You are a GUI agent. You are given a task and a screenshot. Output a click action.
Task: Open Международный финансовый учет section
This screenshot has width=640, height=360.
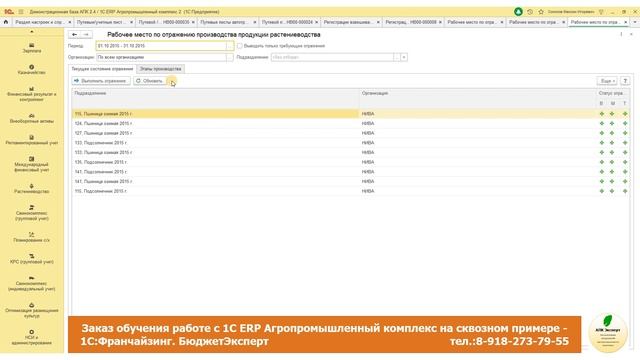point(32,164)
